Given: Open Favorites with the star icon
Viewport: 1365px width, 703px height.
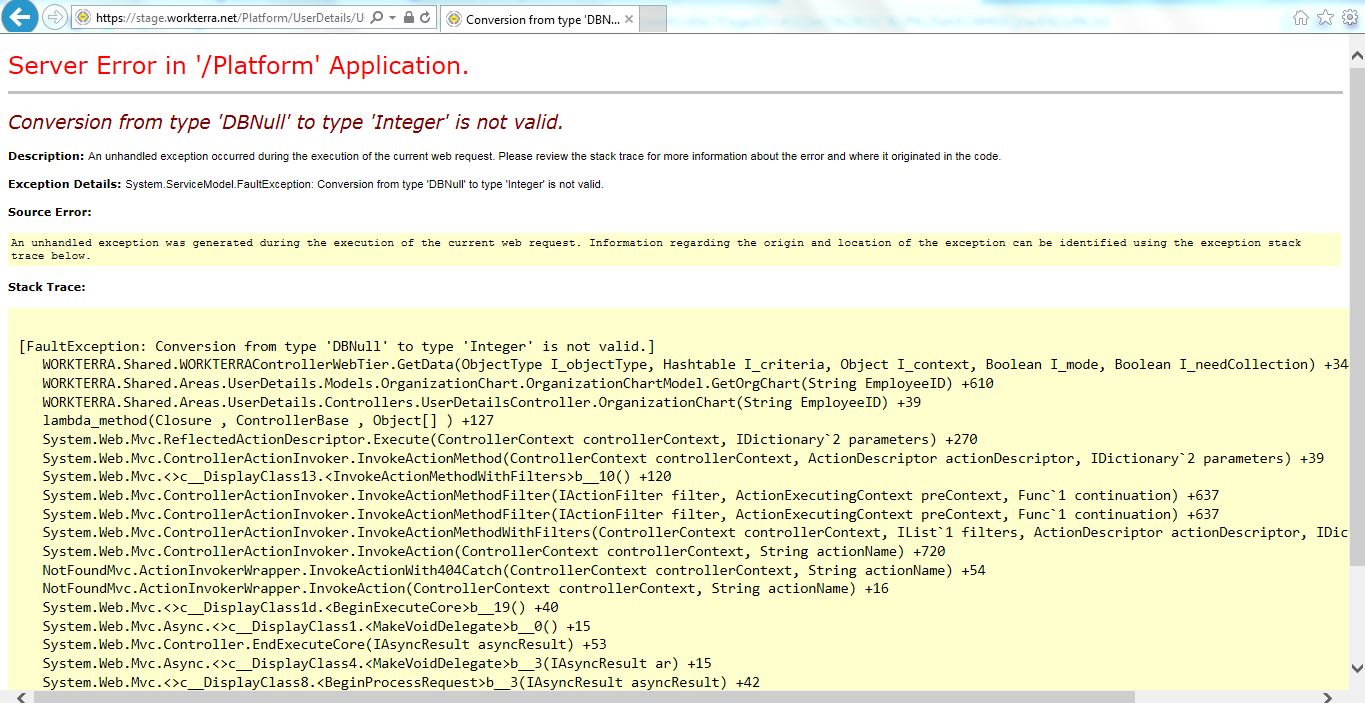Looking at the screenshot, I should (x=1325, y=18).
